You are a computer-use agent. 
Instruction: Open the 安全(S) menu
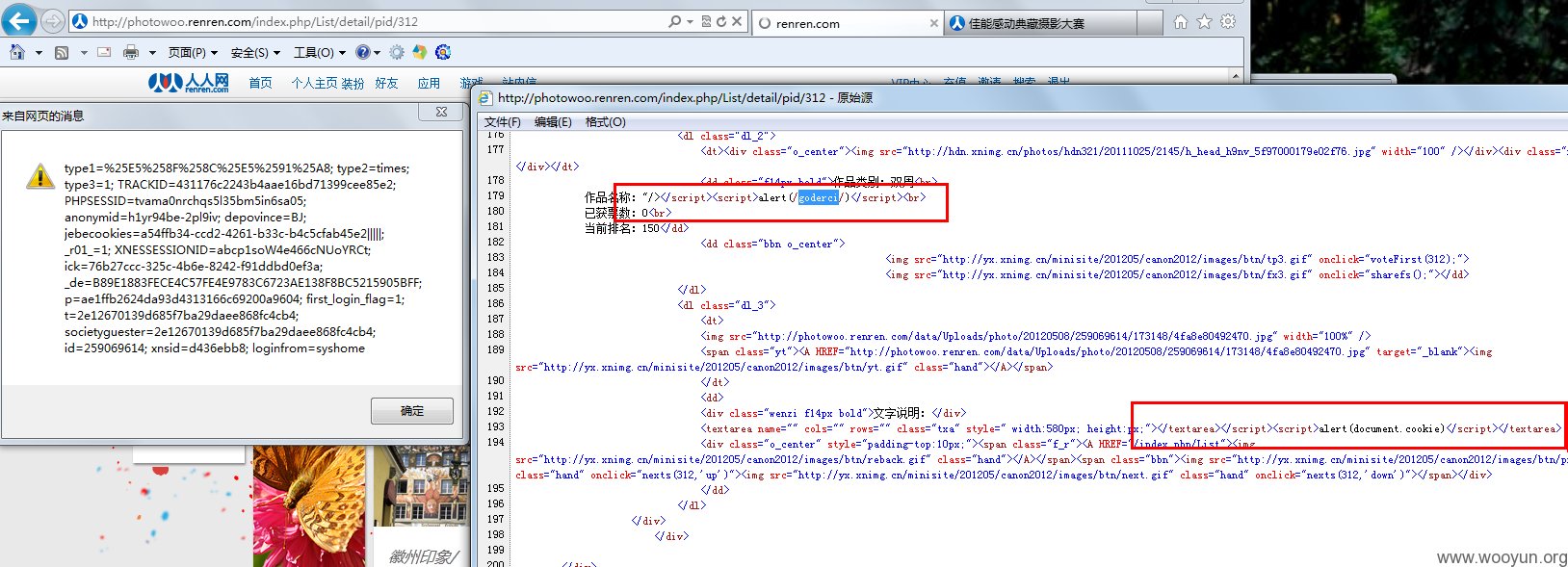tap(255, 53)
